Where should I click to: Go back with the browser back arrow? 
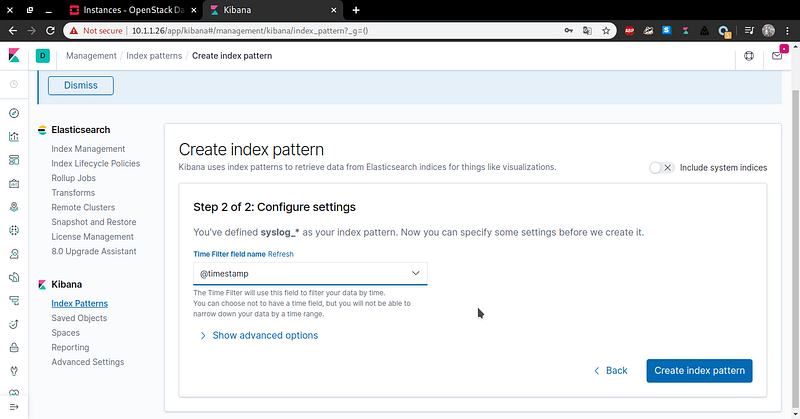(13, 31)
